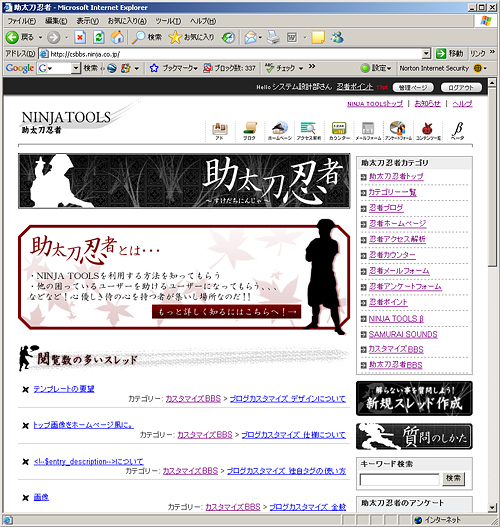Open the お気に入り(A) menu
This screenshot has height=527, width=500.
127,21
